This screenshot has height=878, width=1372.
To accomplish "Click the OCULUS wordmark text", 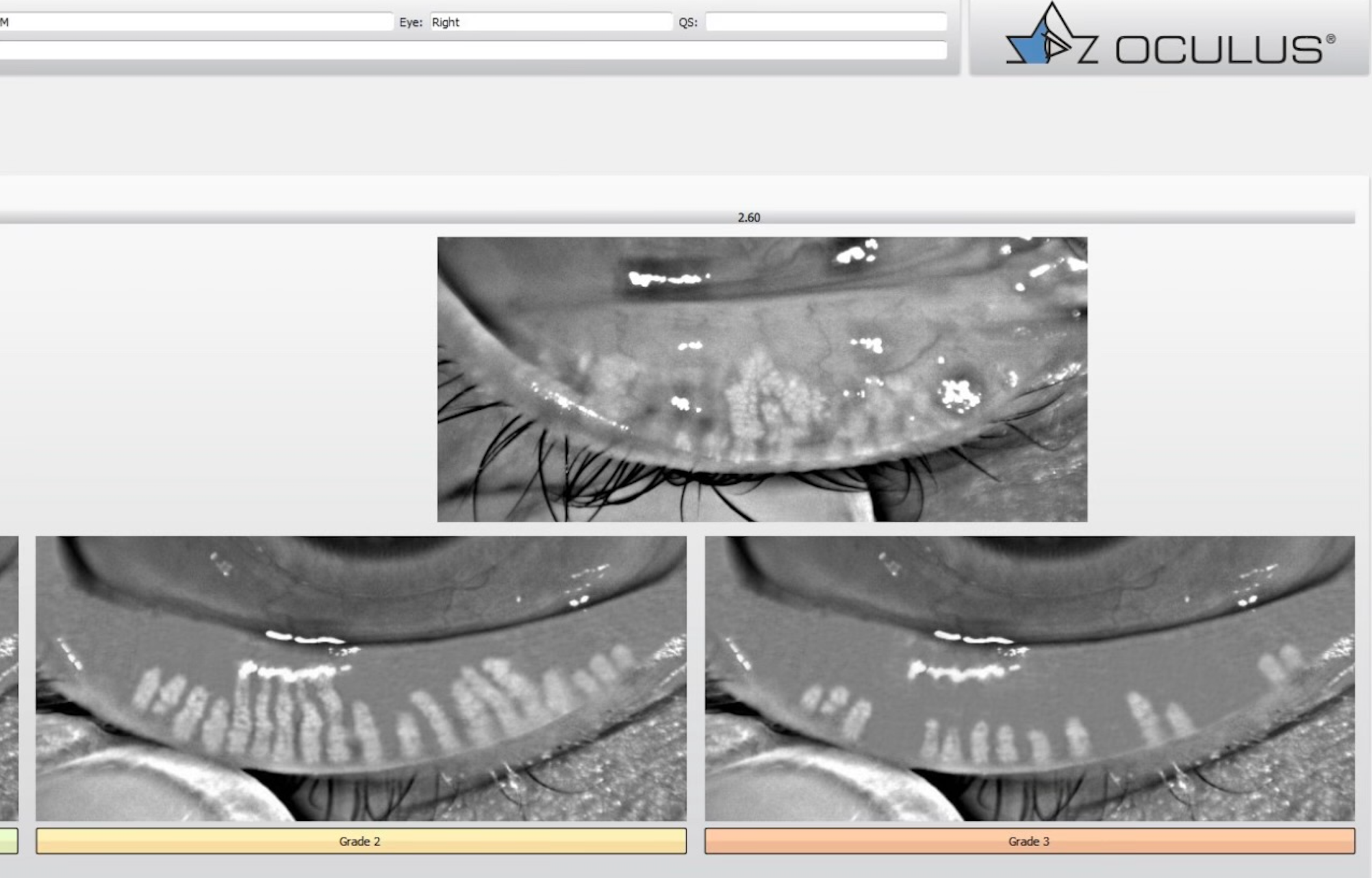I will pyautogui.click(x=1218, y=50).
